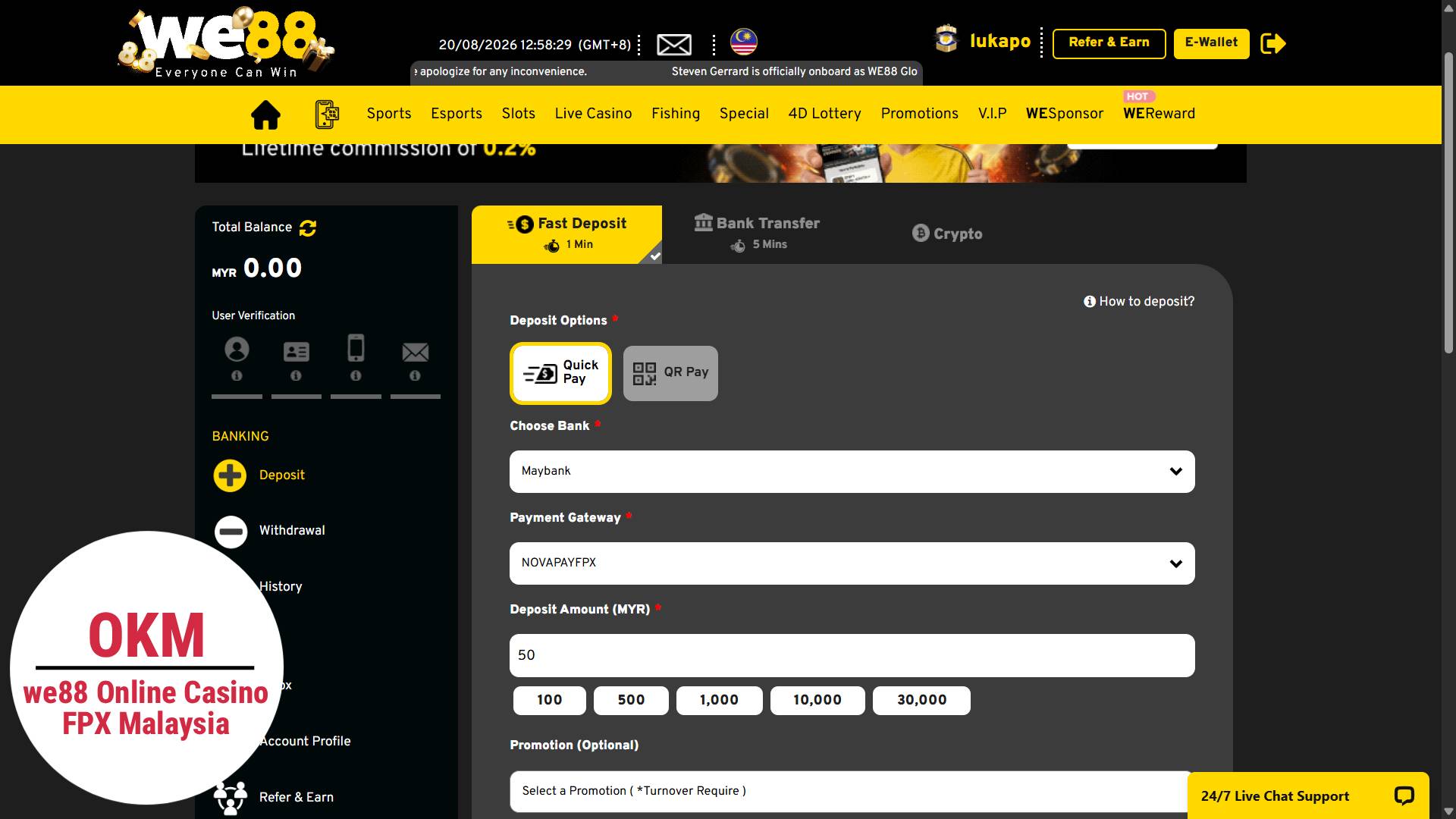This screenshot has height=819, width=1456.
Task: Open the Sports menu
Action: [x=389, y=114]
